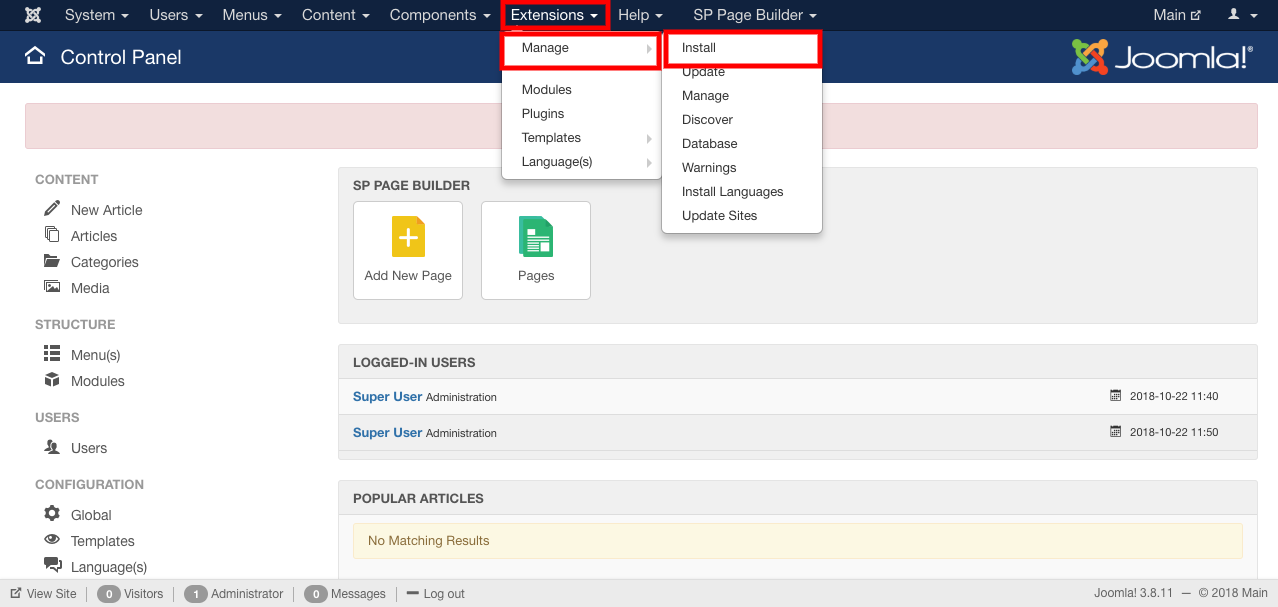Select Manage in the Extensions menu
The image size is (1278, 607).
(581, 48)
